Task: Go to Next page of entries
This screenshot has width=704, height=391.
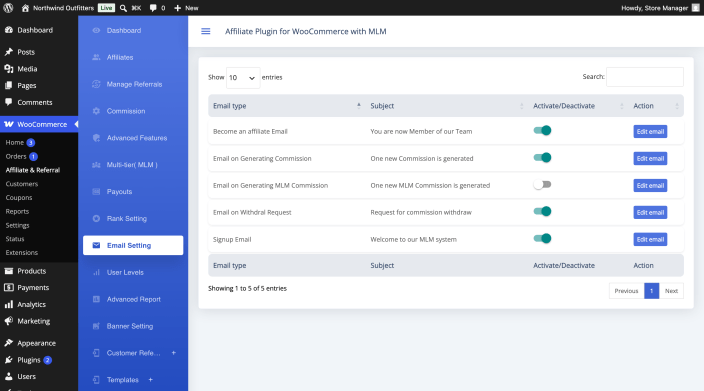Action: (671, 291)
